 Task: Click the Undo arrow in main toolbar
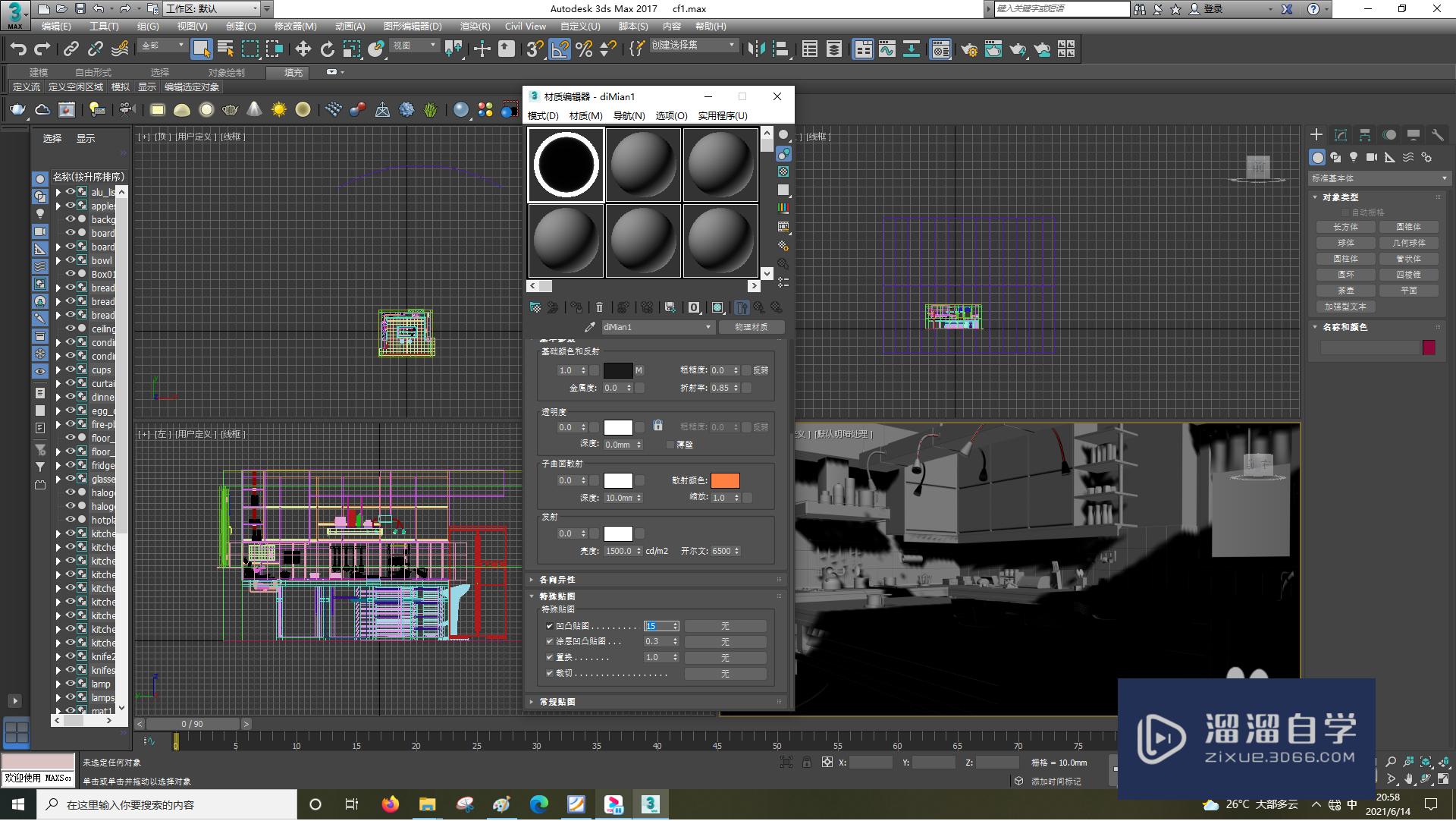click(18, 49)
